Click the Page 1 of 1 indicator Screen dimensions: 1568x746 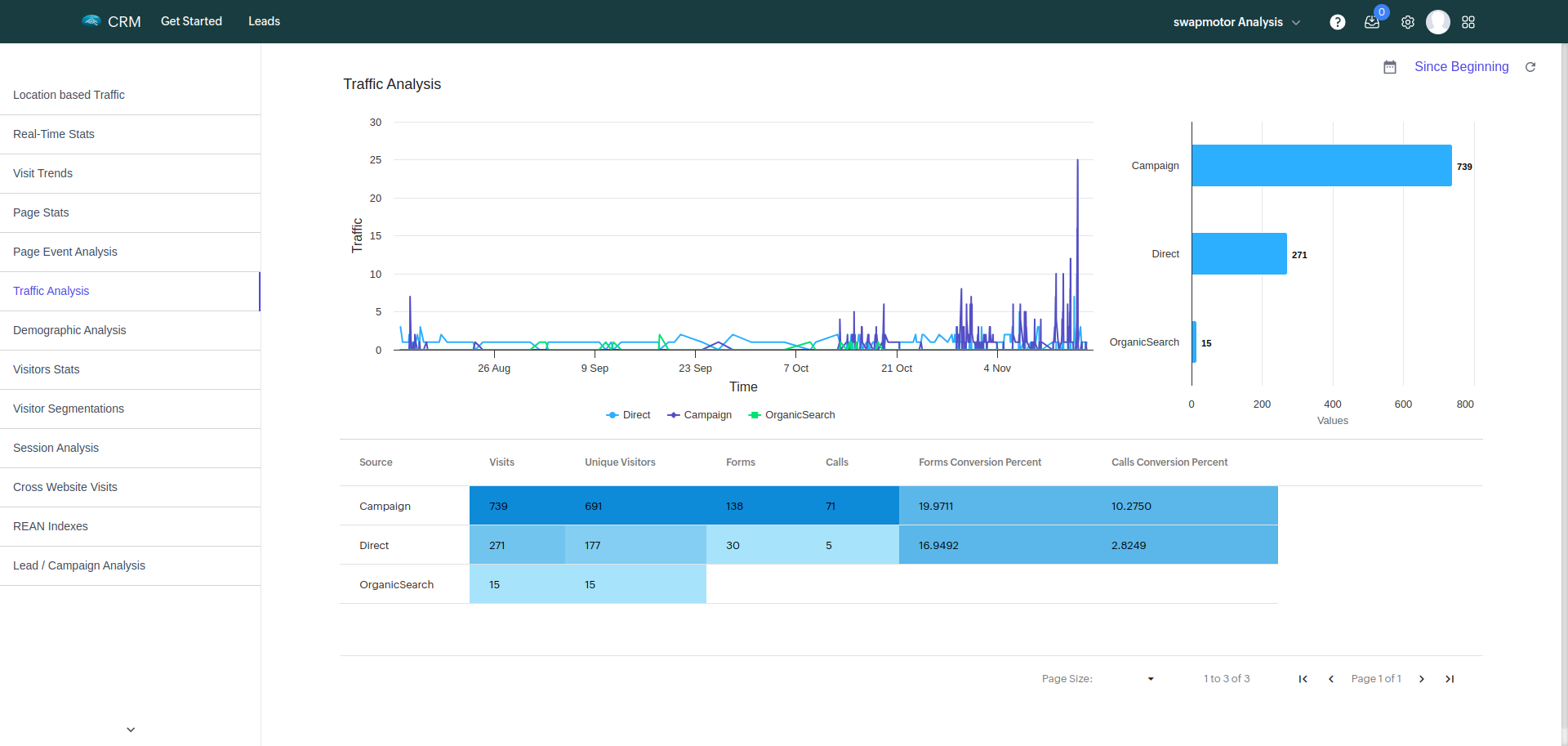1376,679
